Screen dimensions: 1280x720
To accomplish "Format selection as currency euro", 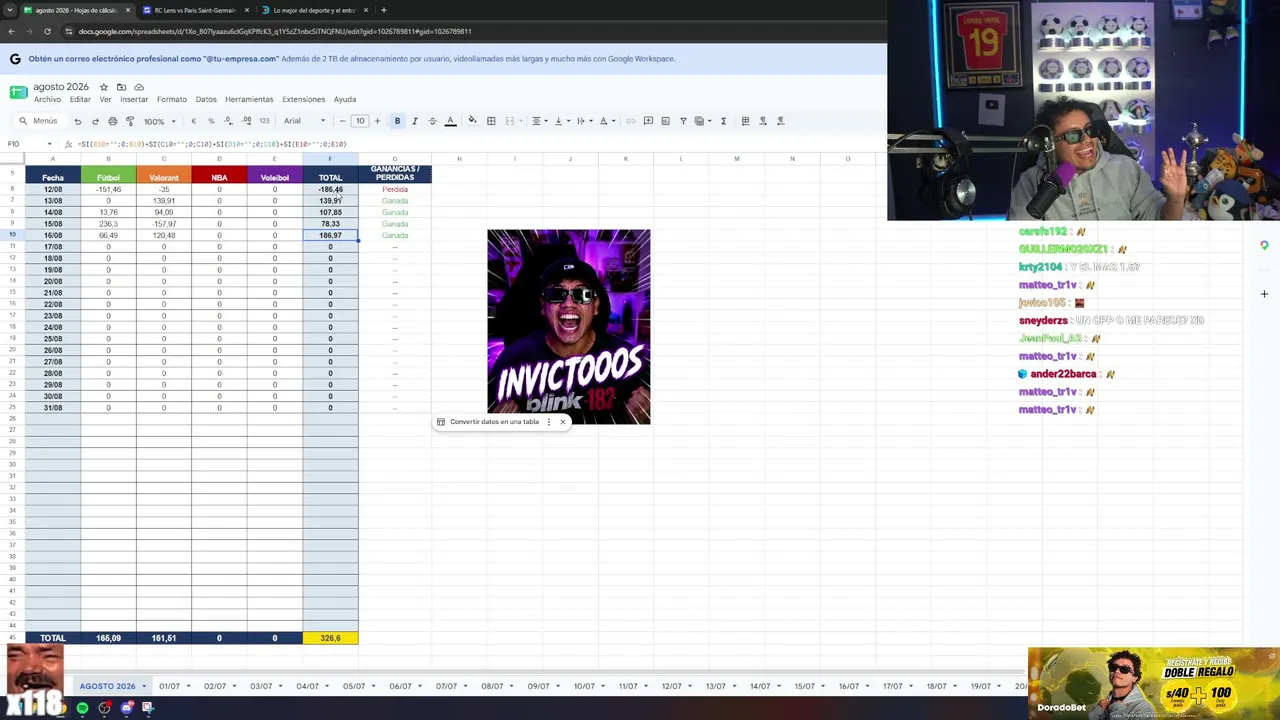I will click(193, 121).
